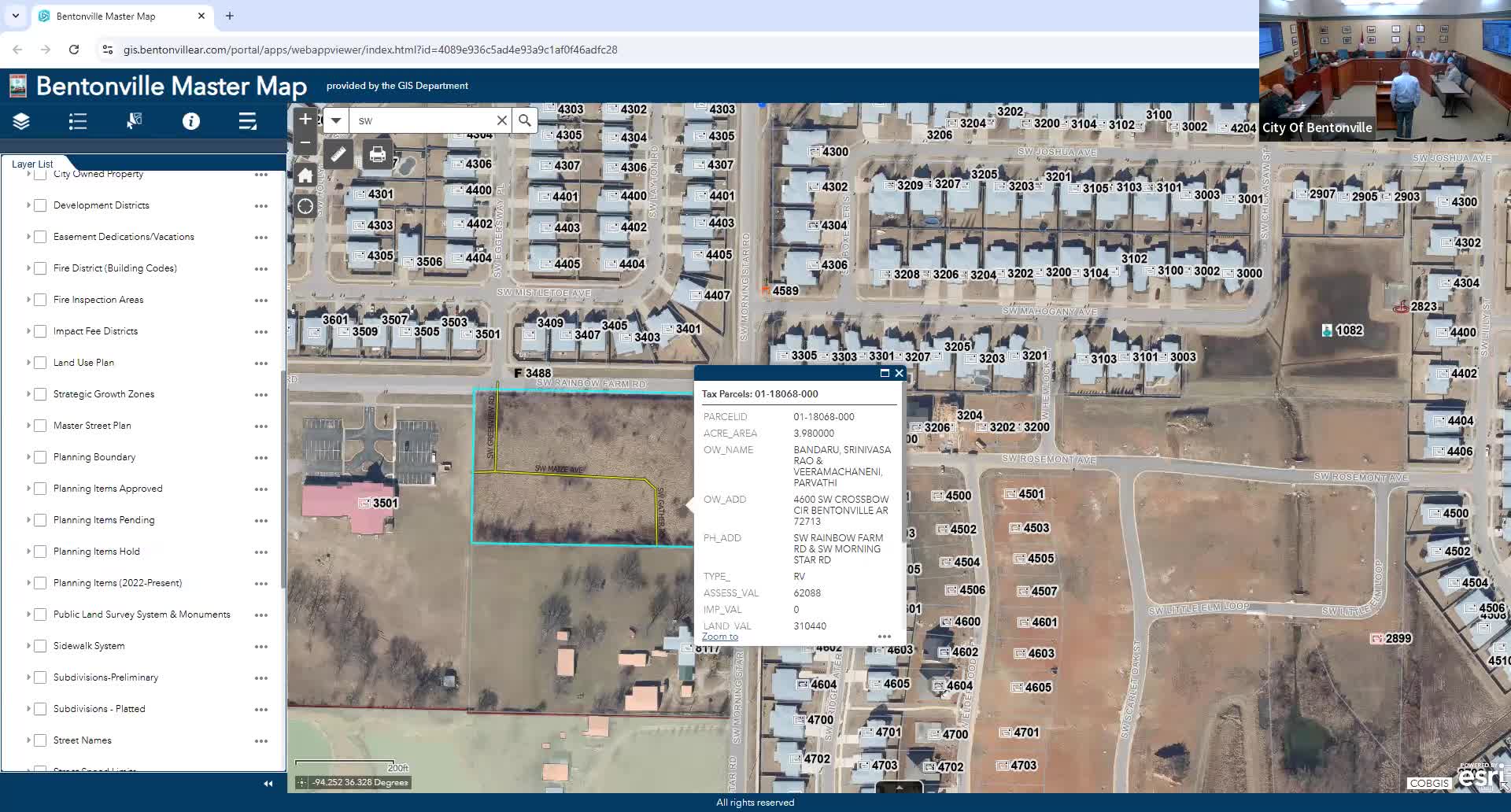The width and height of the screenshot is (1511, 812).
Task: Toggle the Master Street Plan layer
Action: point(40,426)
